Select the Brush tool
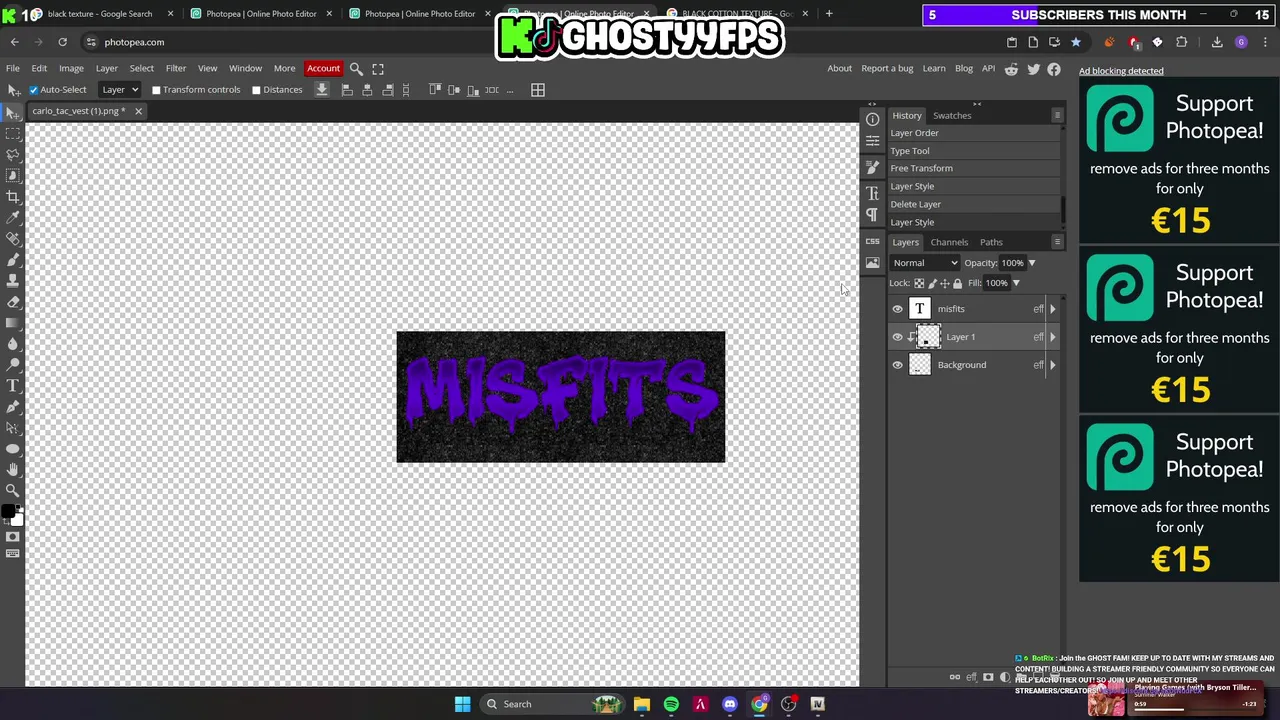The image size is (1280, 720). tap(13, 259)
